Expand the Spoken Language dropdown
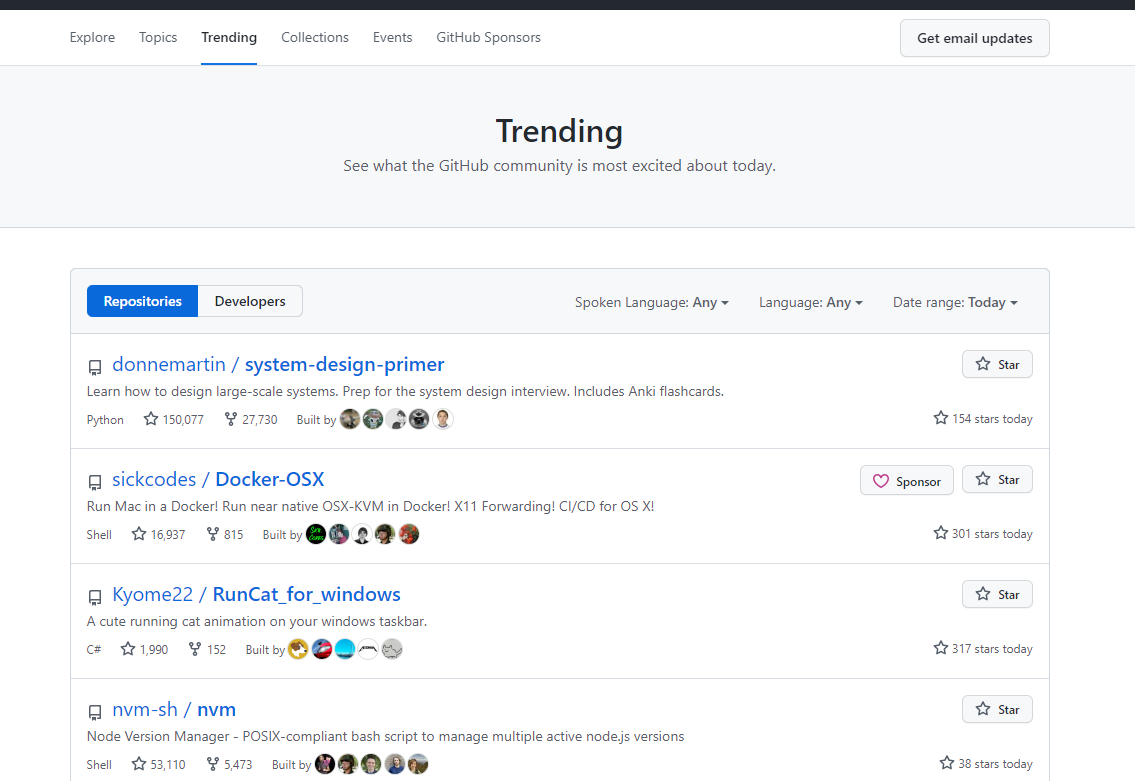 [651, 303]
